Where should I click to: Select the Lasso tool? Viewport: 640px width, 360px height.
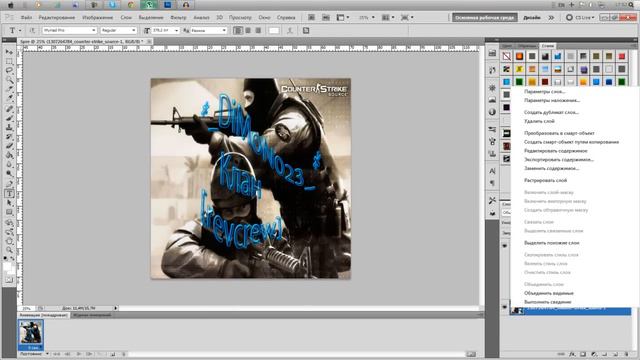click(x=9, y=70)
